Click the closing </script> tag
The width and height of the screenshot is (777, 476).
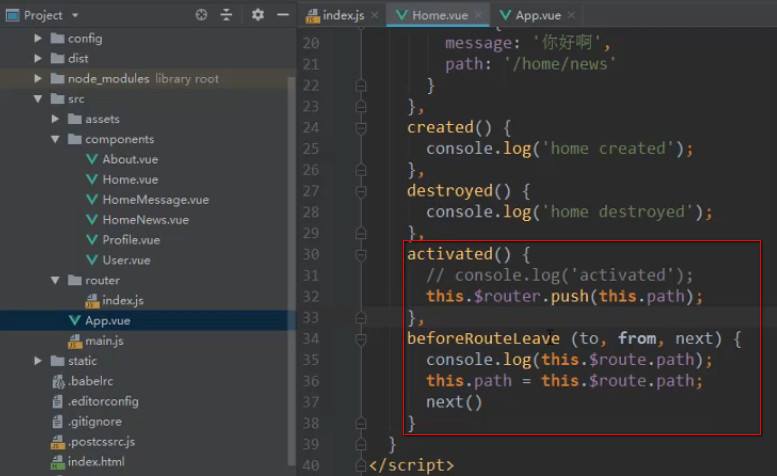(411, 466)
